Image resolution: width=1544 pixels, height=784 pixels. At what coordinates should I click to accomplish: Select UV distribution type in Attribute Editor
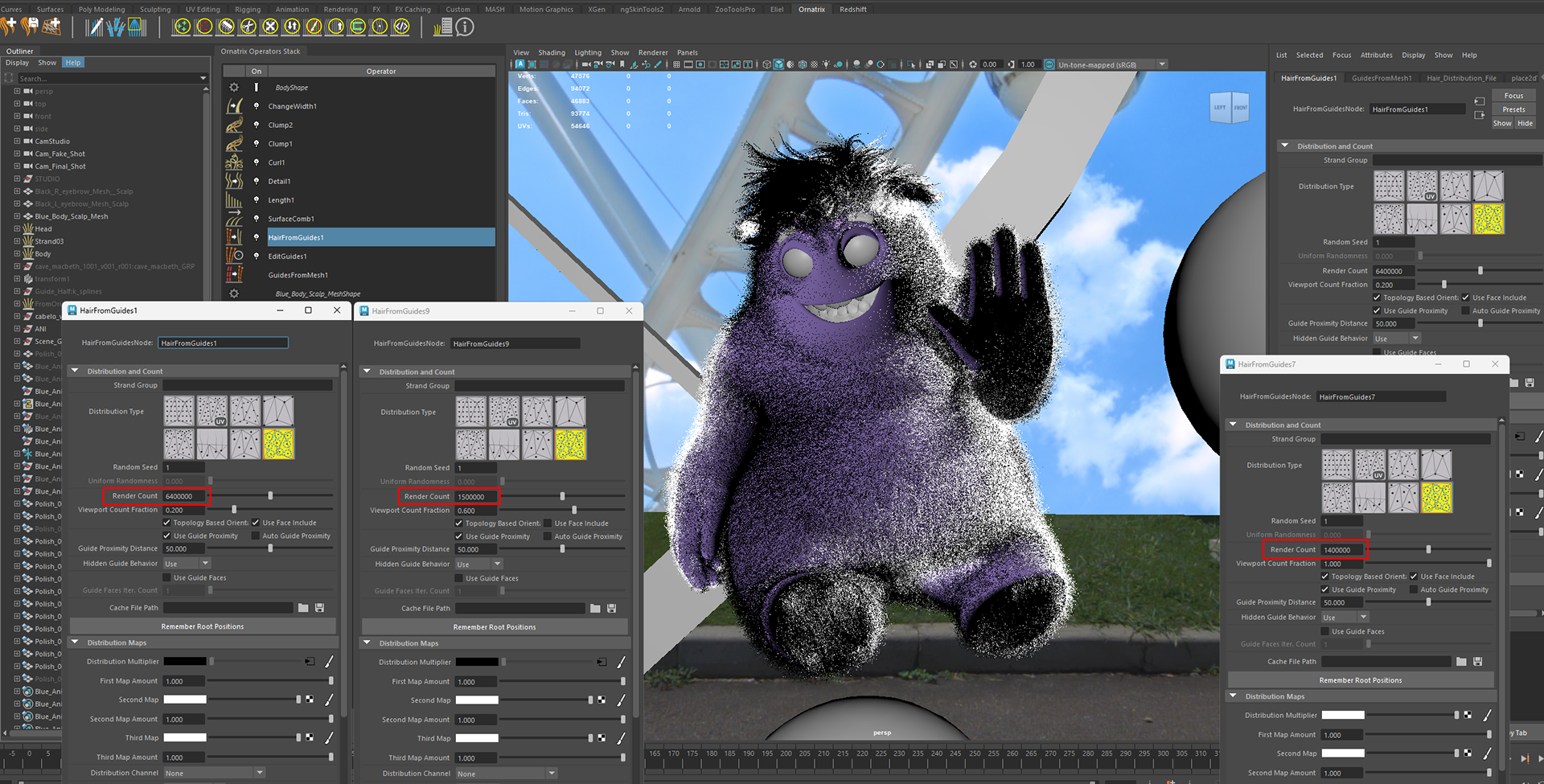coord(1422,186)
